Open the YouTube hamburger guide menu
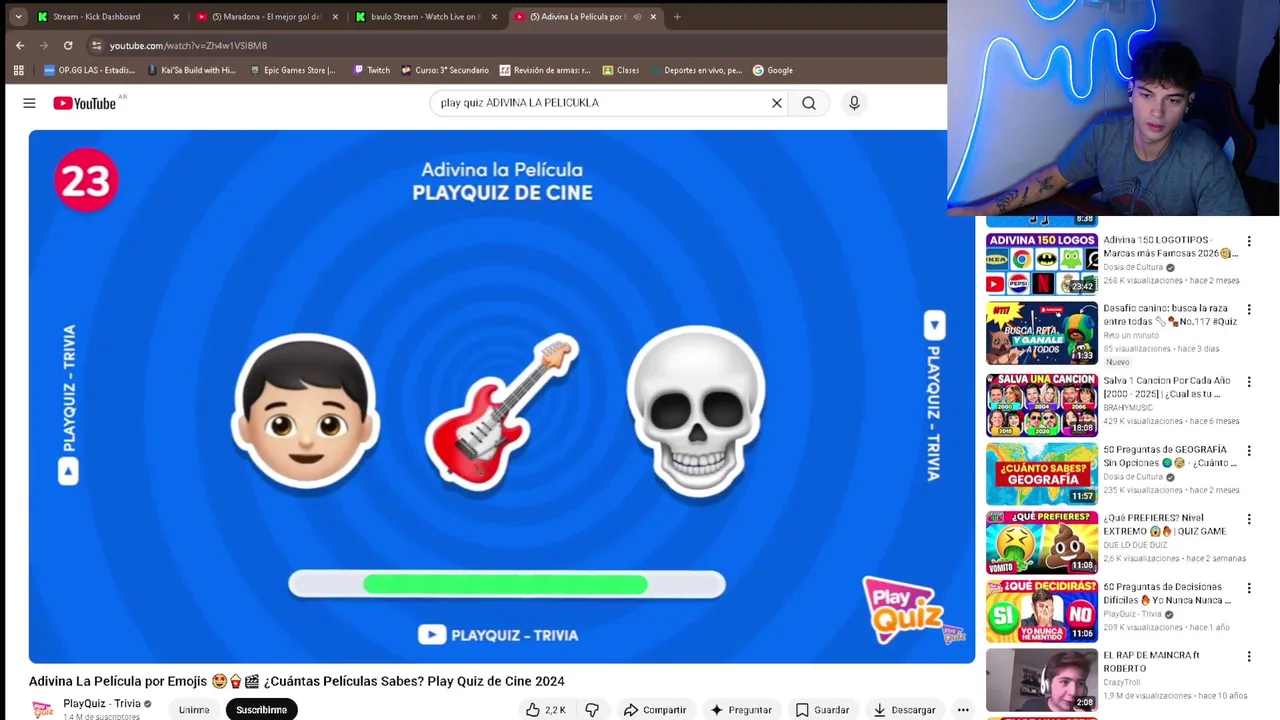 pyautogui.click(x=29, y=103)
